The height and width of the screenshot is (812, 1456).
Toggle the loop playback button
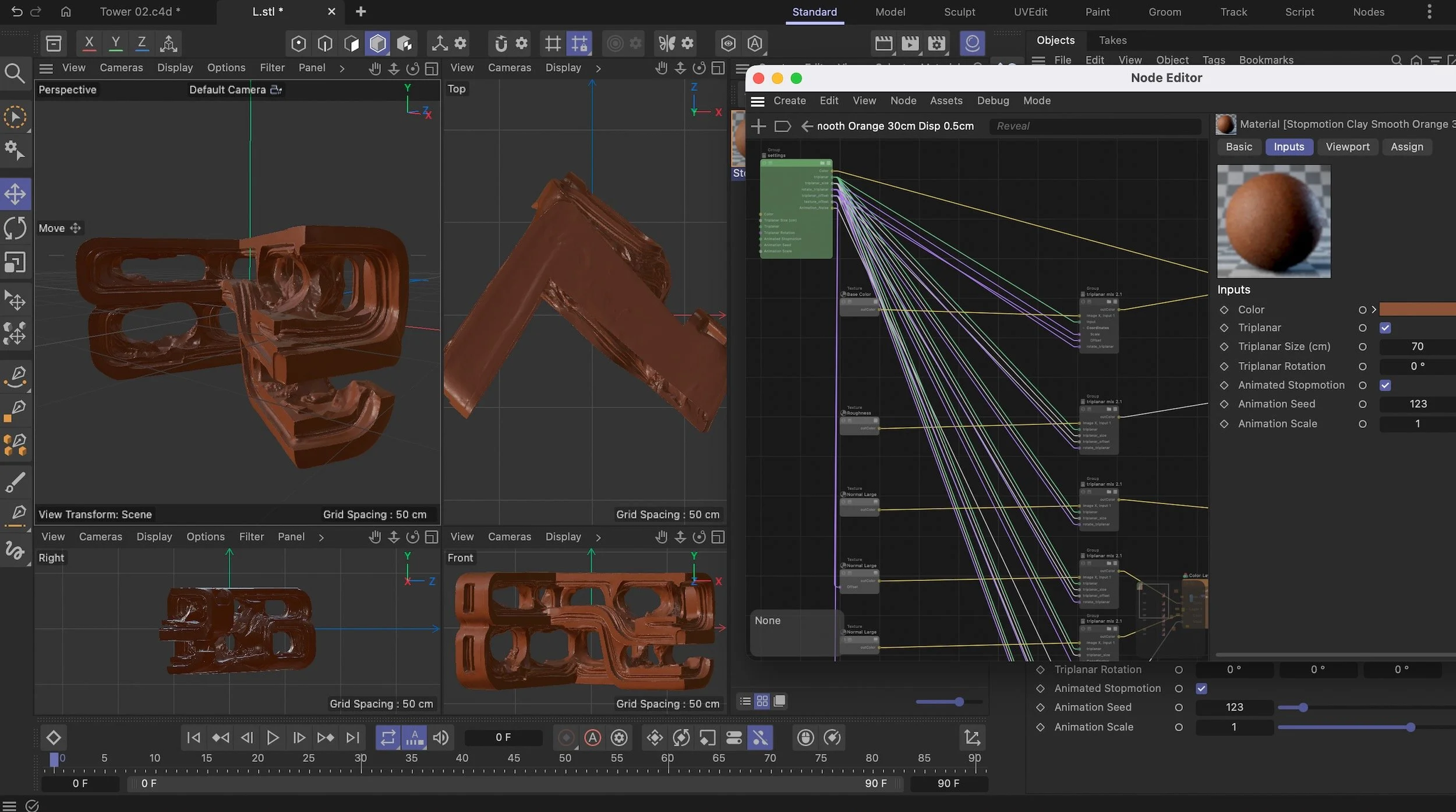click(388, 738)
